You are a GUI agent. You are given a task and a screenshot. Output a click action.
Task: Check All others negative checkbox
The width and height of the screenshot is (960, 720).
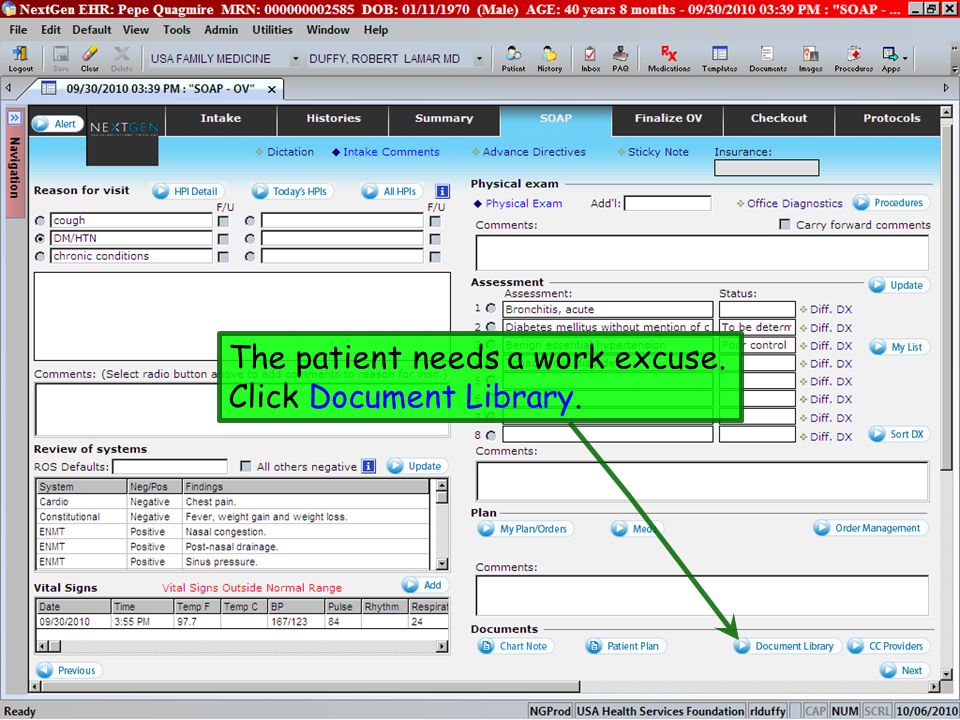[x=246, y=466]
